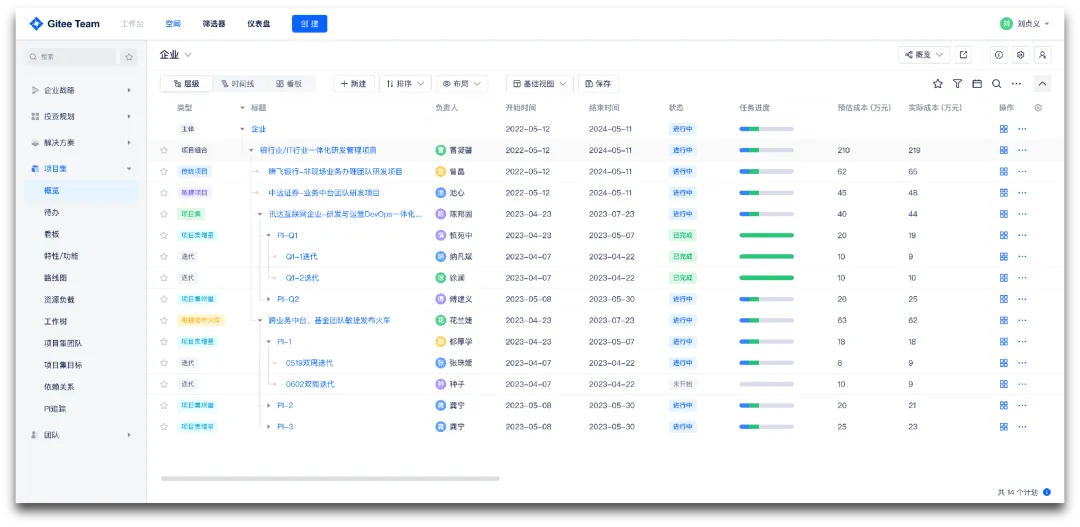Screen dimensions: 1080x527
Task: Open the info circle icon at top right
Action: [x=999, y=54]
